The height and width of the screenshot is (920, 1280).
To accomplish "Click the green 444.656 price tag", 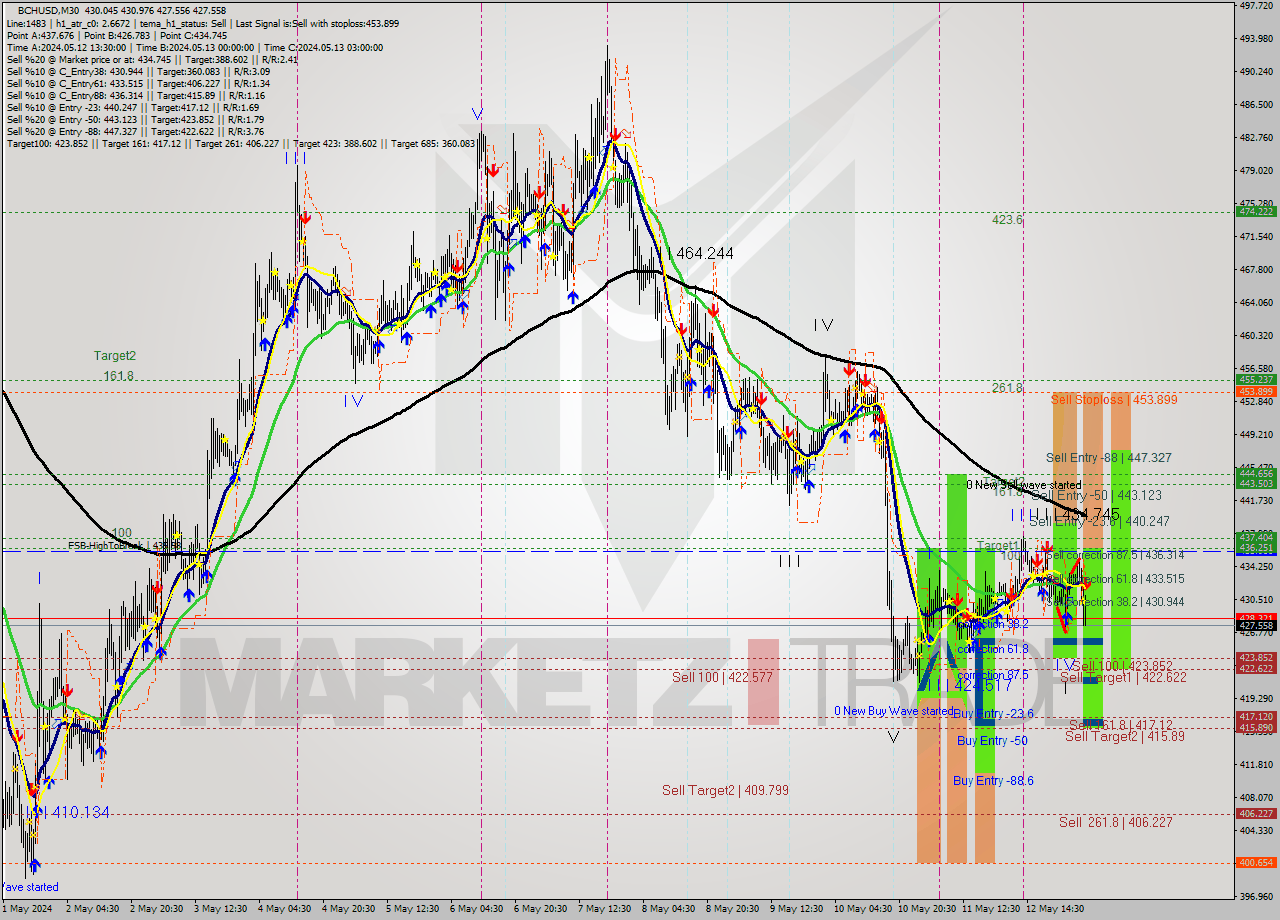I will (1256, 473).
